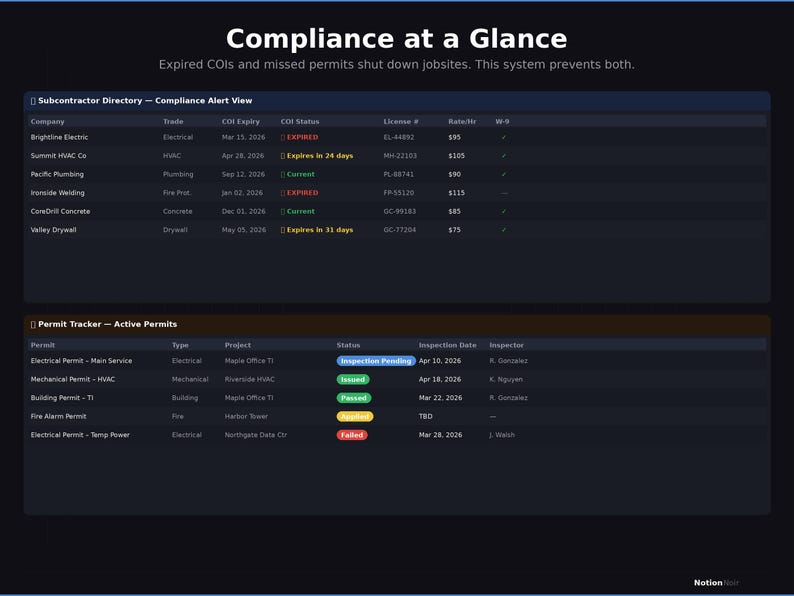Click the W-9 checkmark for CoreDrill Concrete
794x596 pixels.
coord(504,212)
